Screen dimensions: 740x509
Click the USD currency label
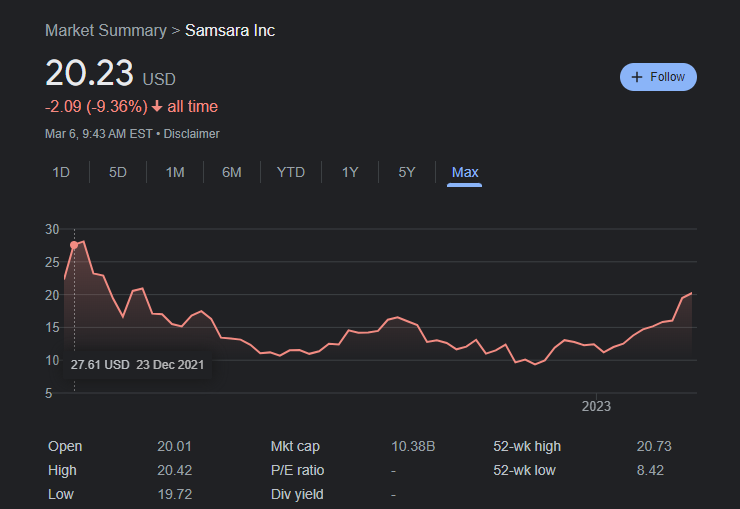[x=159, y=79]
